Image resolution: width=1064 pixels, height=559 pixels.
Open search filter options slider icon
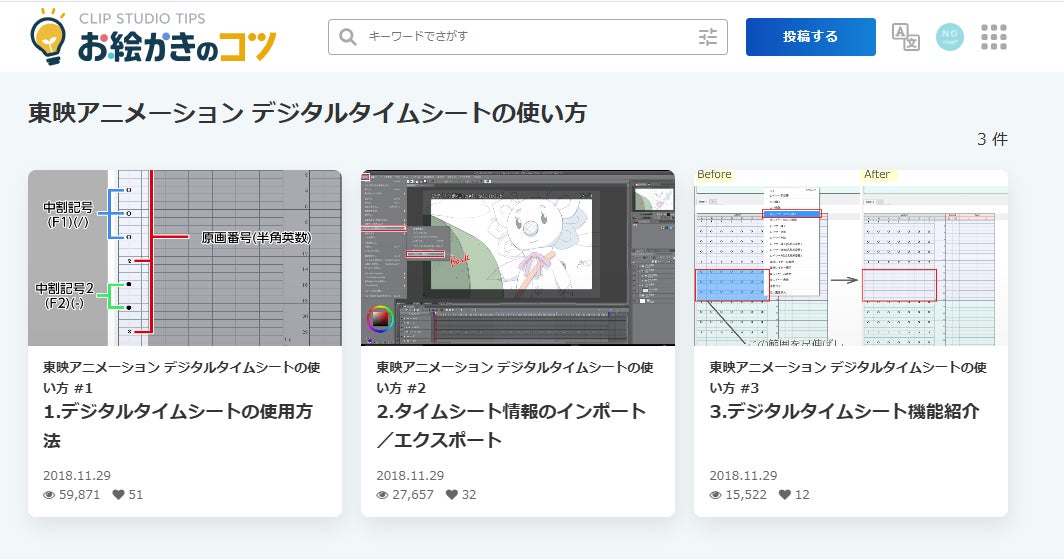pyautogui.click(x=708, y=37)
